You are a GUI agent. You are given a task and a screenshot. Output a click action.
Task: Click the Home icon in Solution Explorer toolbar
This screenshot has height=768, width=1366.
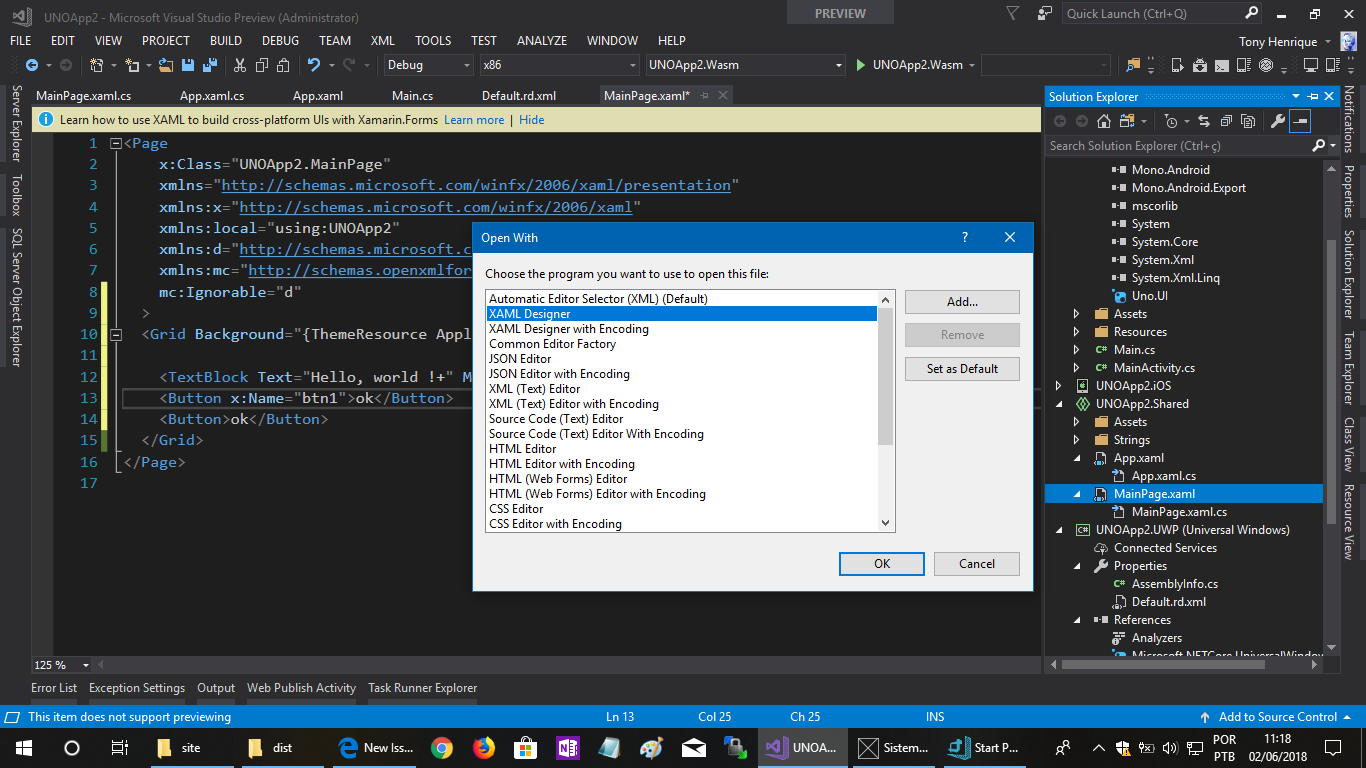coord(1104,120)
